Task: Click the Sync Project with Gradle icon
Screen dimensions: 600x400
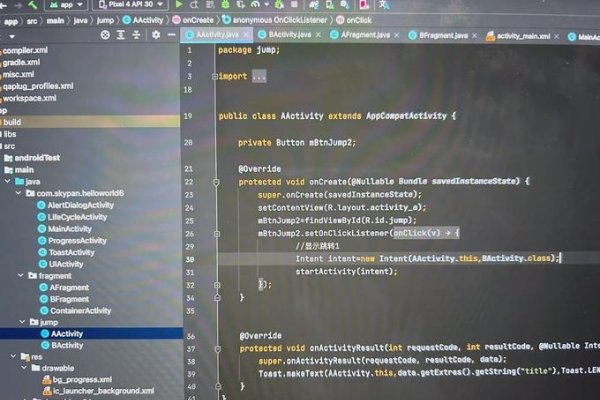Action: click(x=314, y=5)
